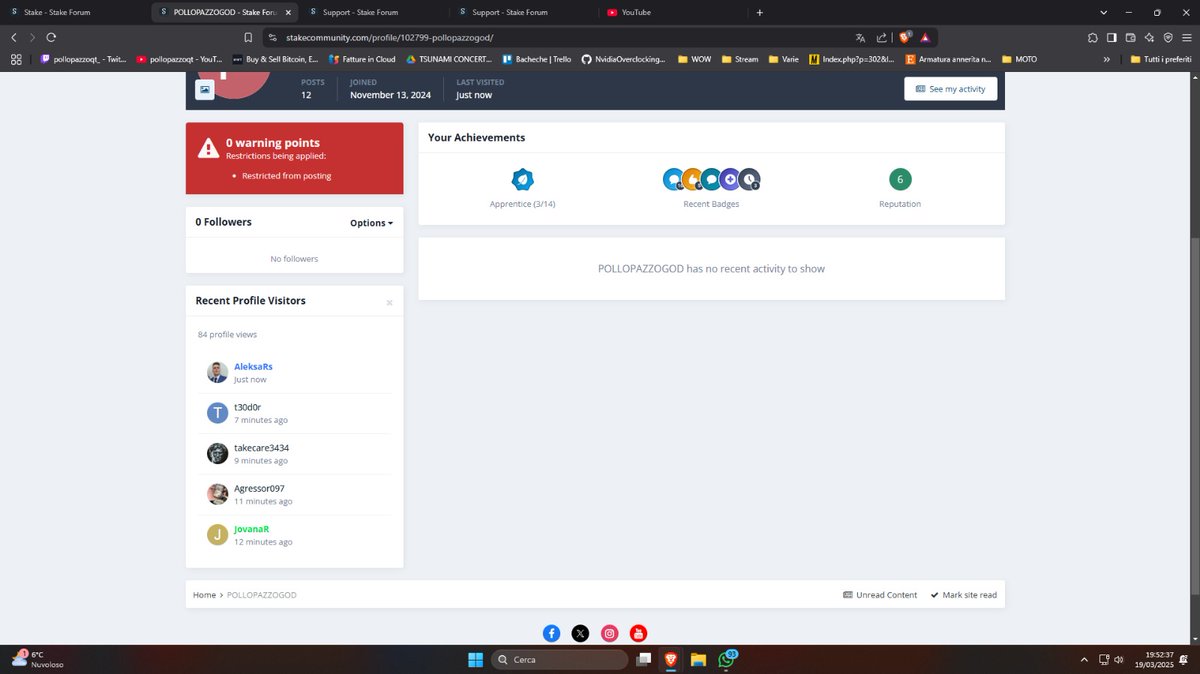This screenshot has width=1200, height=674.
Task: Click the Cerca taskbar search box
Action: tap(560, 660)
